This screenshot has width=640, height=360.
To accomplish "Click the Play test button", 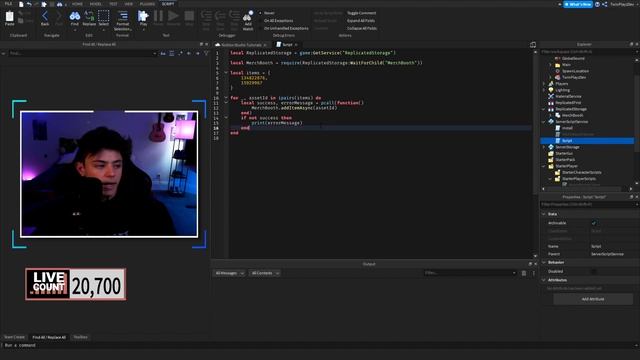I will 143,17.
